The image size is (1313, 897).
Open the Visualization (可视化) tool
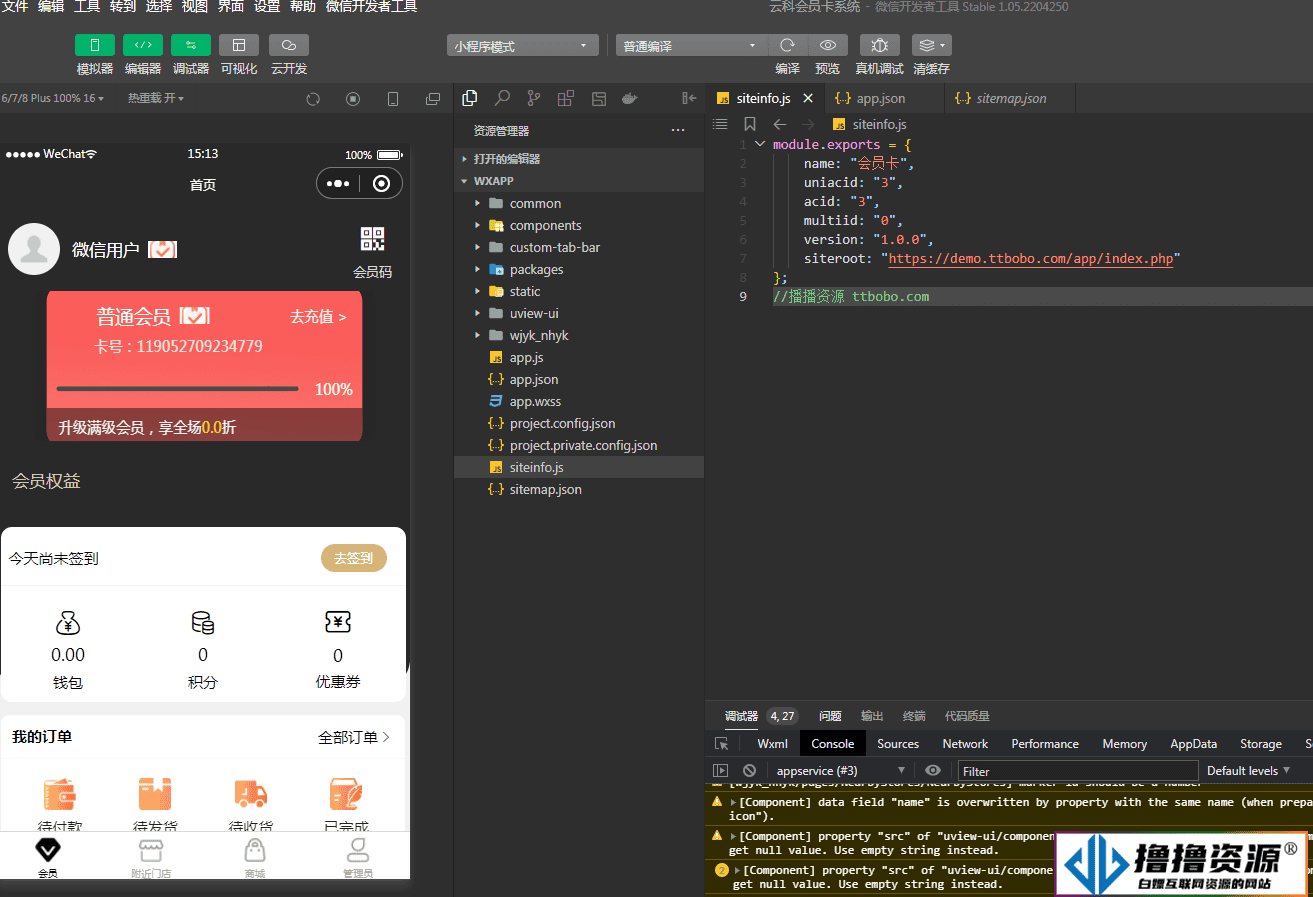[239, 45]
